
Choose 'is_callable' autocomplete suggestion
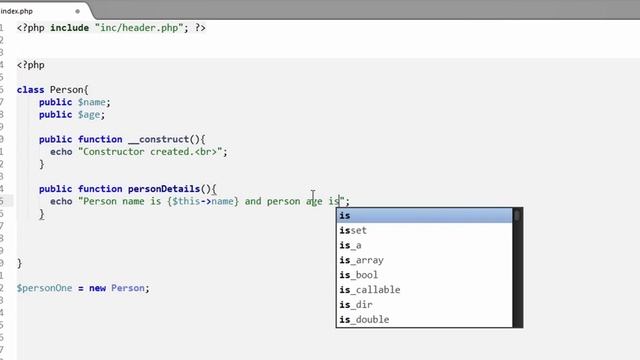pyautogui.click(x=424, y=290)
